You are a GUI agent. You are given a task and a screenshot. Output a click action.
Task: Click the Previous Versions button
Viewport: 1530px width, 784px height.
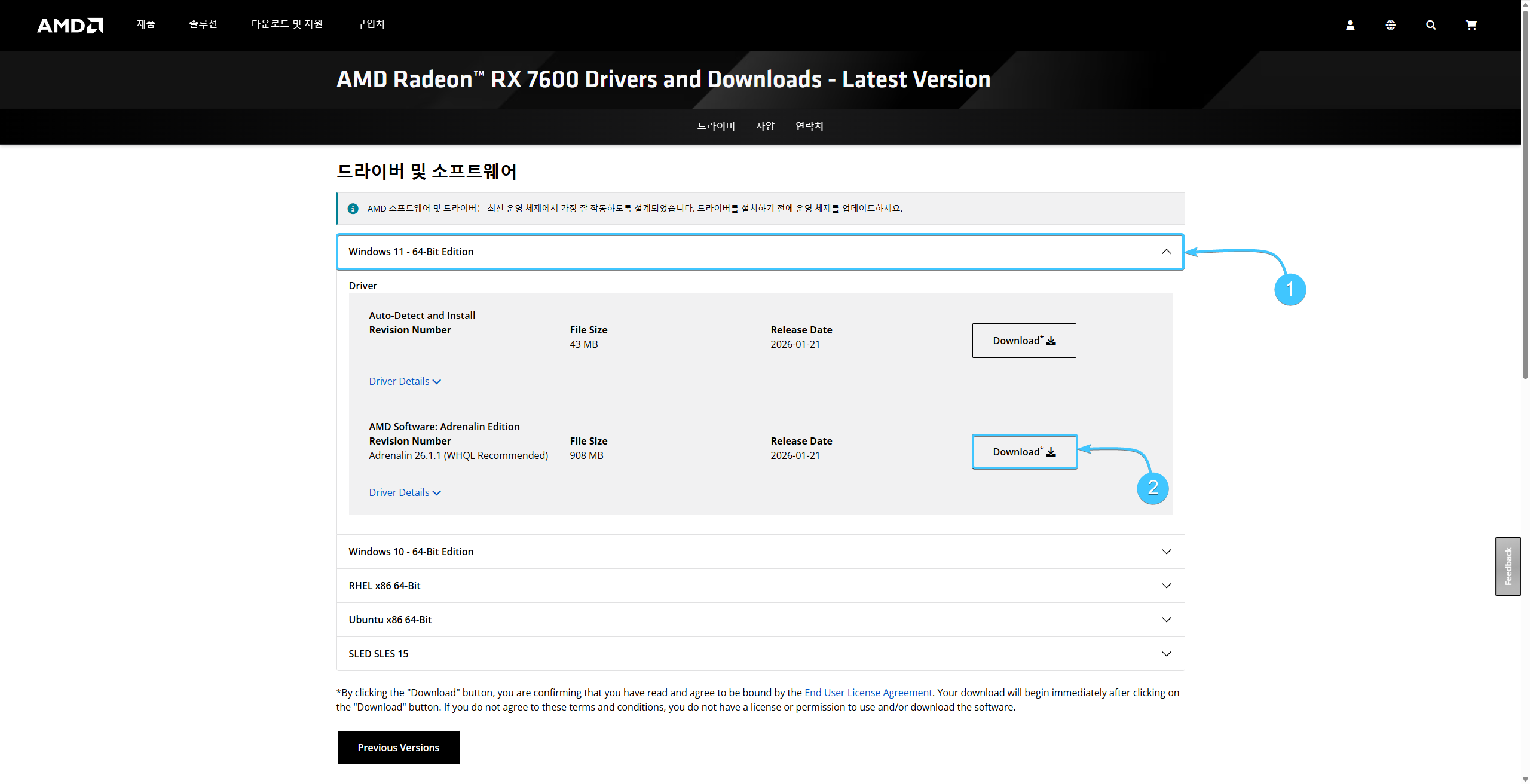[x=398, y=748]
